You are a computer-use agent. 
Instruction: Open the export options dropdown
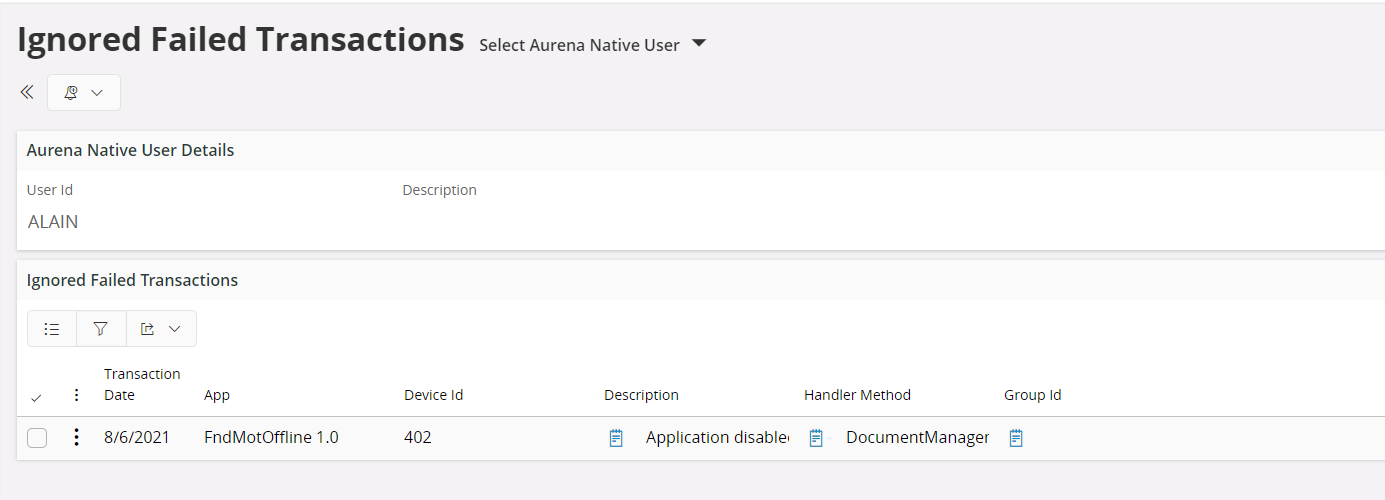click(161, 328)
